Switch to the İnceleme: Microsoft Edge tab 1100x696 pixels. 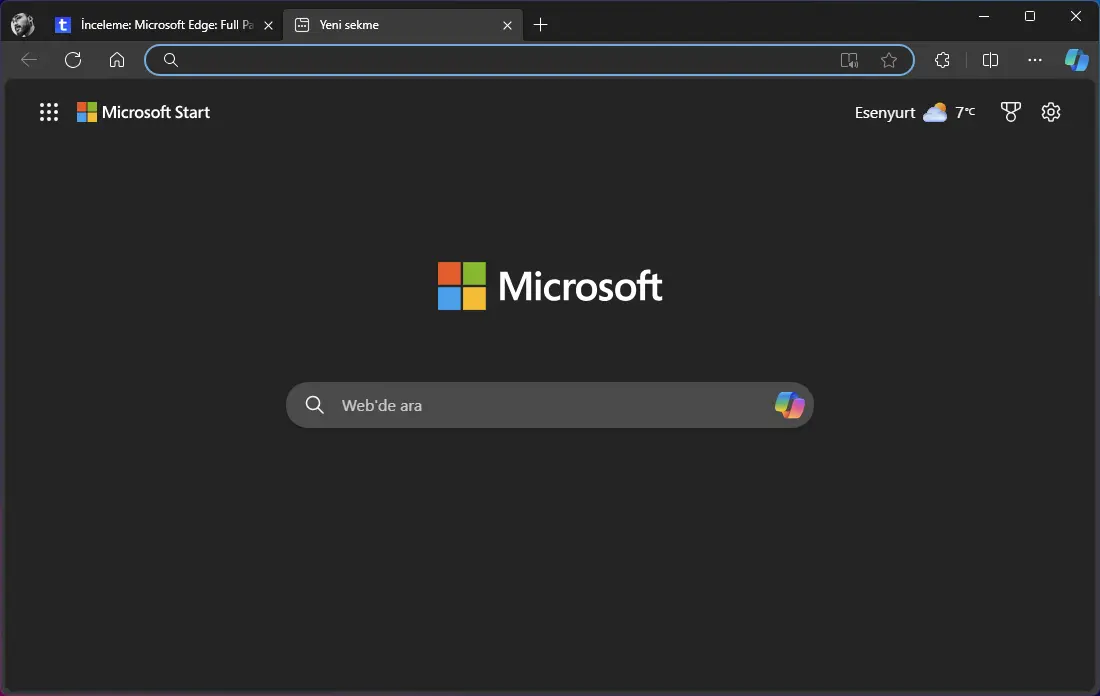point(164,25)
